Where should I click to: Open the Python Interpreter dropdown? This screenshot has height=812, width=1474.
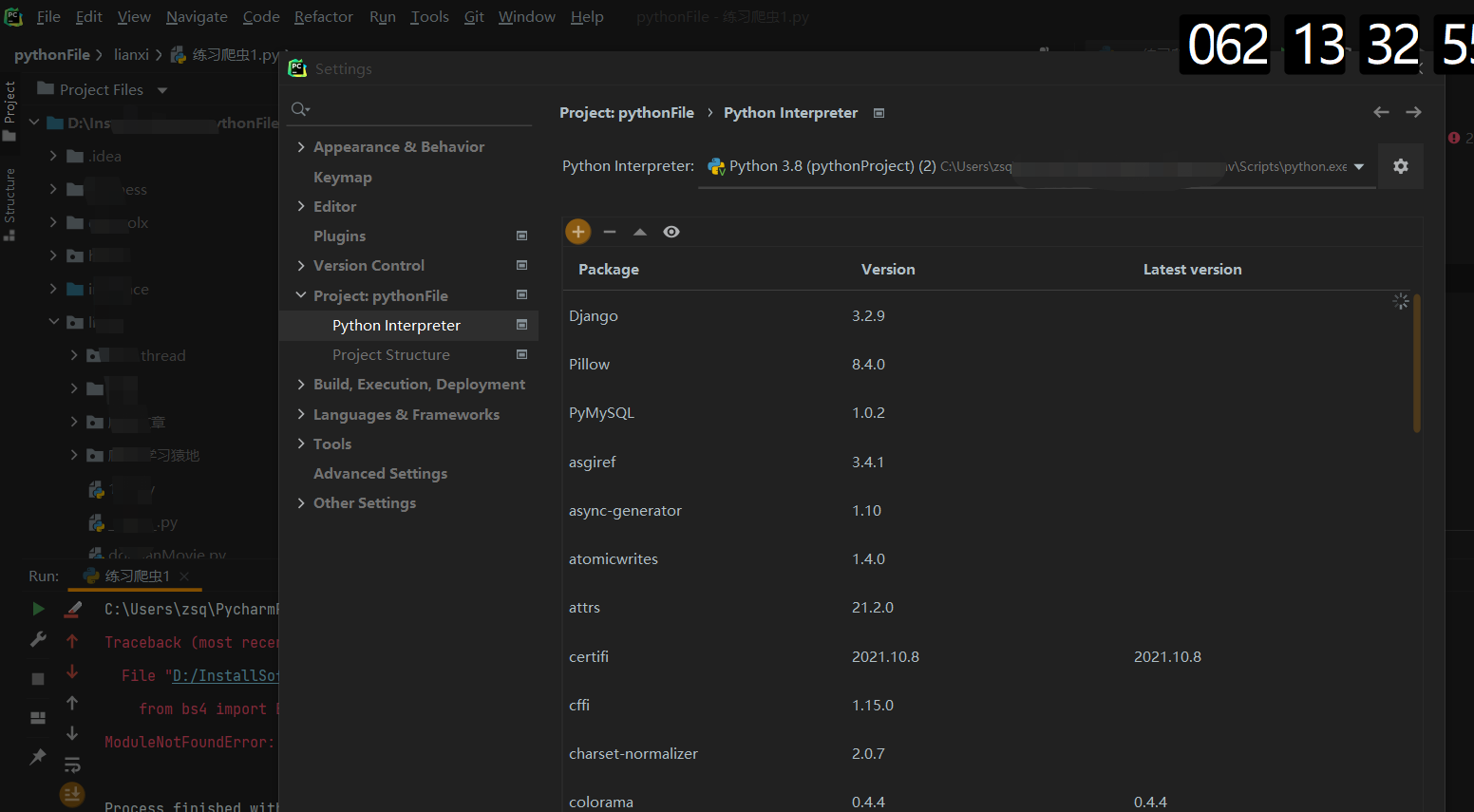(1359, 165)
